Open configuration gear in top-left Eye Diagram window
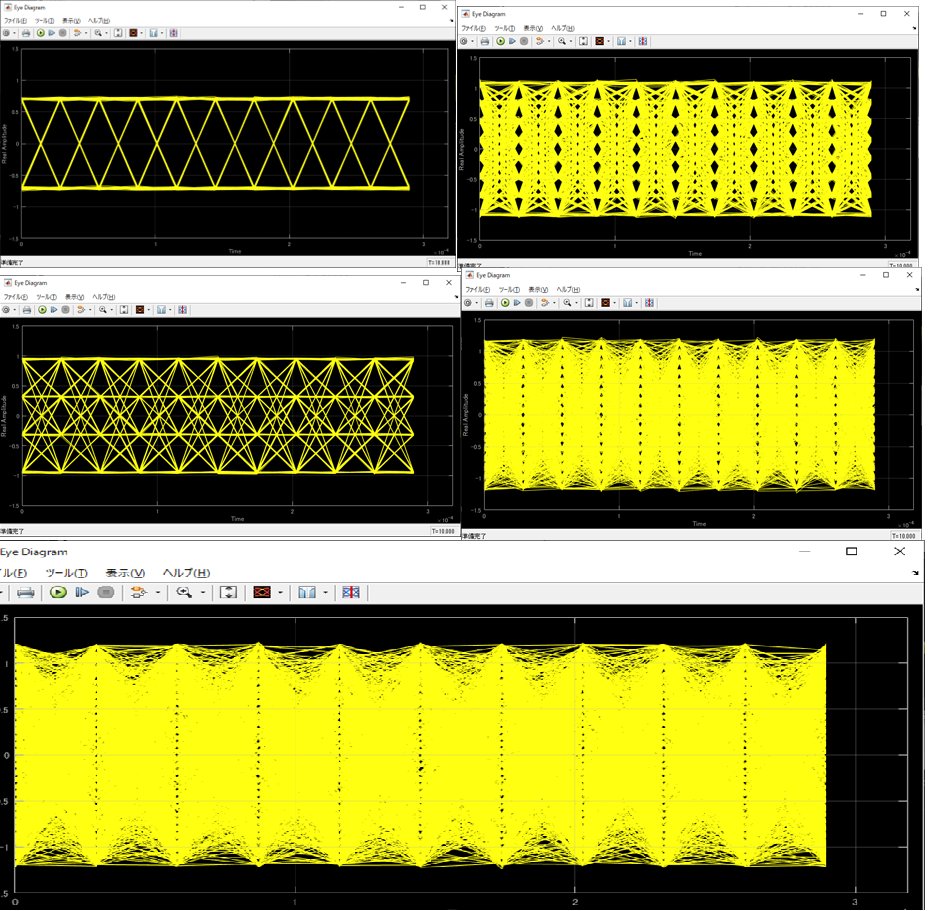Viewport: 929px width, 911px height. (x=6, y=33)
